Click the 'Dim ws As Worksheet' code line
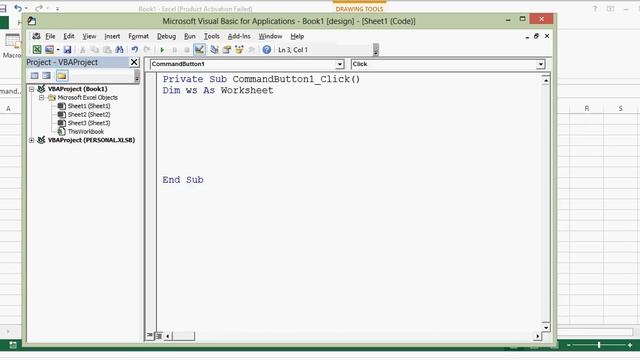The height and width of the screenshot is (360, 640). tap(218, 91)
